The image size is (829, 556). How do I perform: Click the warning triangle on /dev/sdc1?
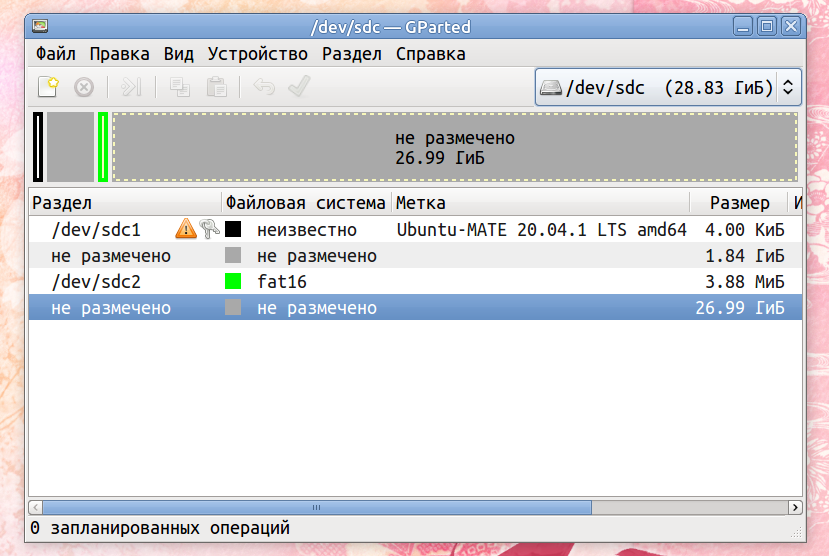pos(186,229)
